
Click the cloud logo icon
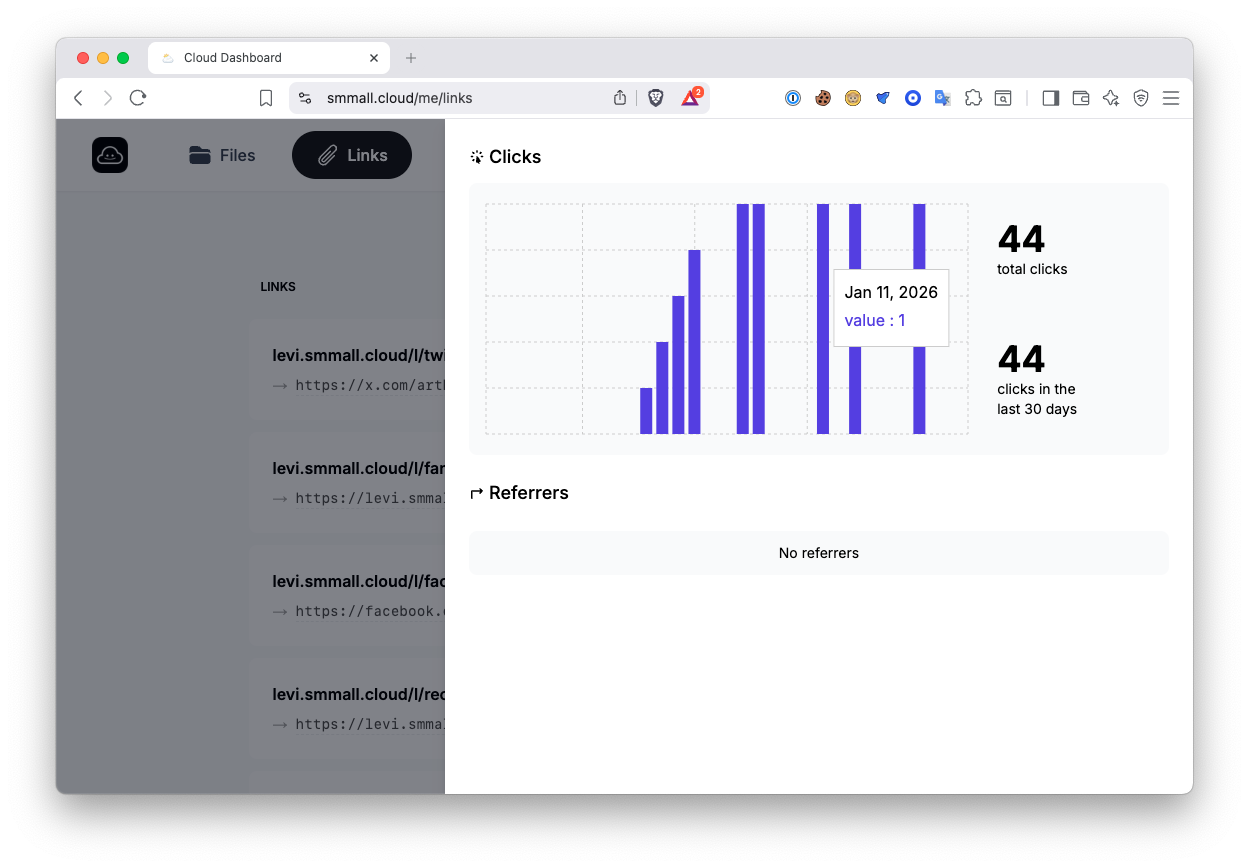click(x=110, y=155)
